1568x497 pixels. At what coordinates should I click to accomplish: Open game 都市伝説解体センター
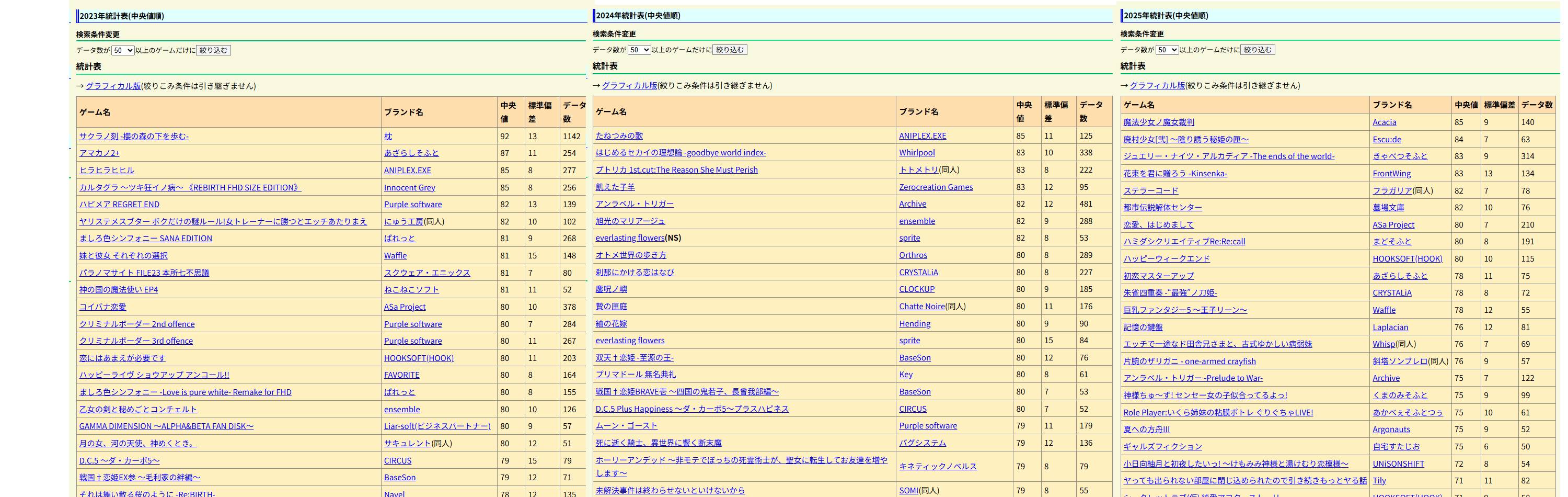coord(1162,208)
